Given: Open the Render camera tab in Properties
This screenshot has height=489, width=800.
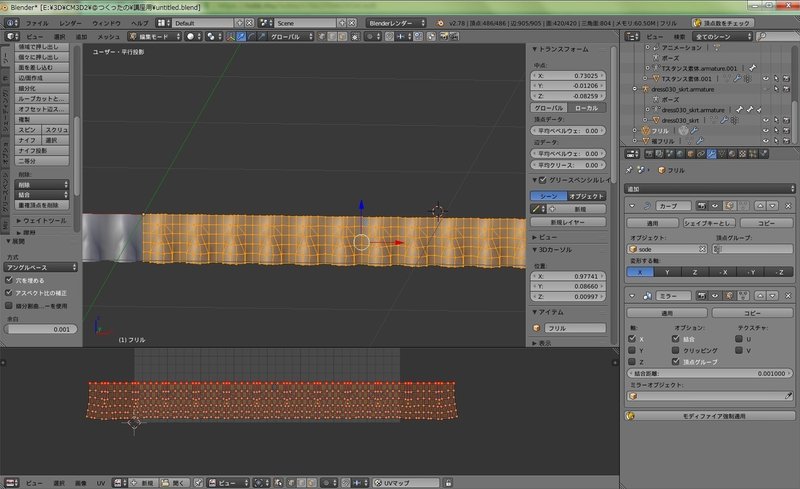Looking at the screenshot, I should pos(649,154).
